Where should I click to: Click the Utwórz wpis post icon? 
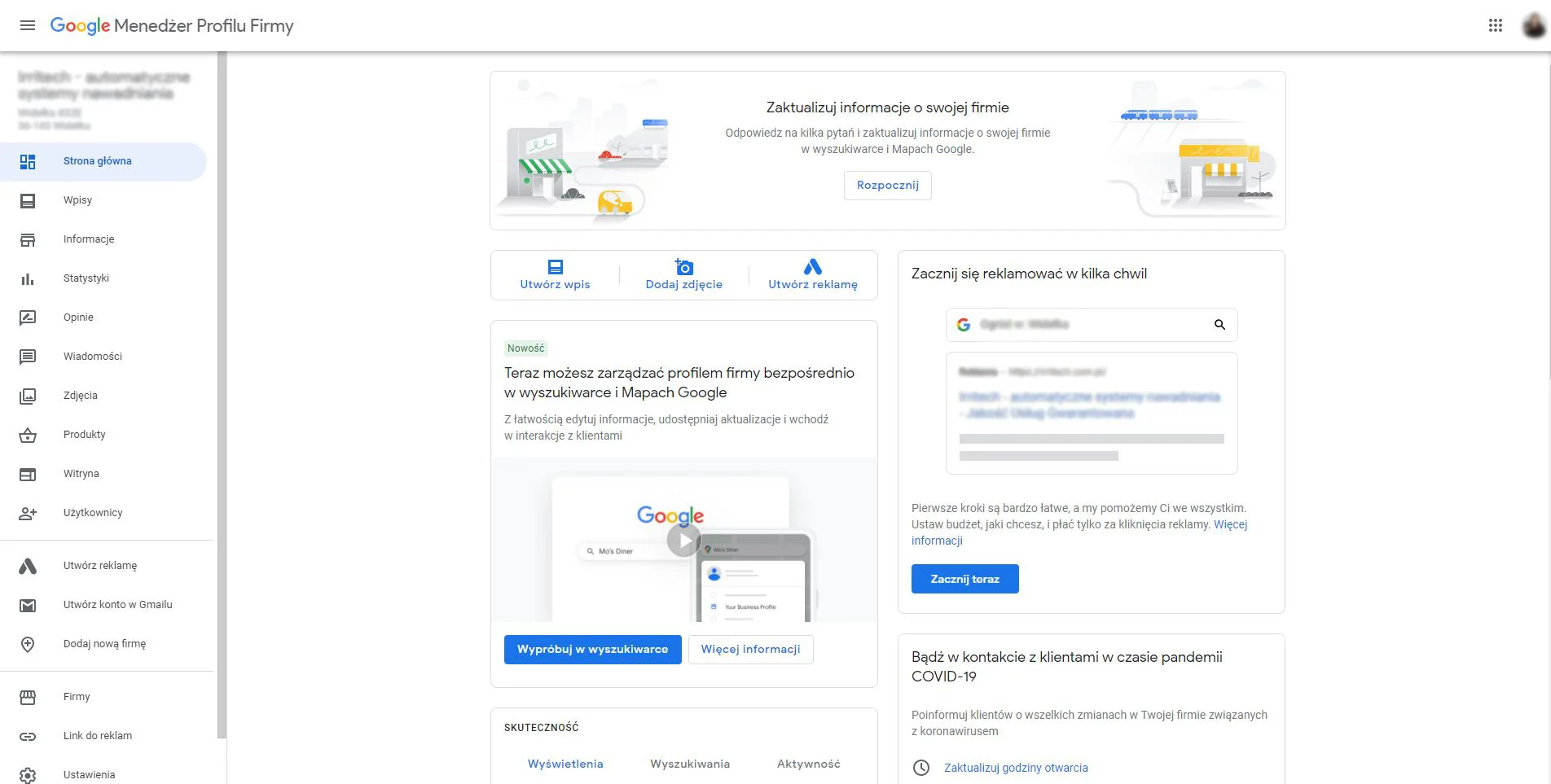point(555,267)
